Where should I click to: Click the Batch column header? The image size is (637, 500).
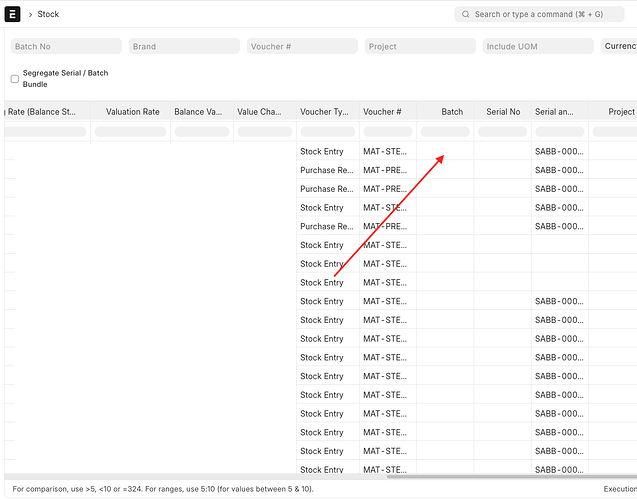[x=452, y=112]
